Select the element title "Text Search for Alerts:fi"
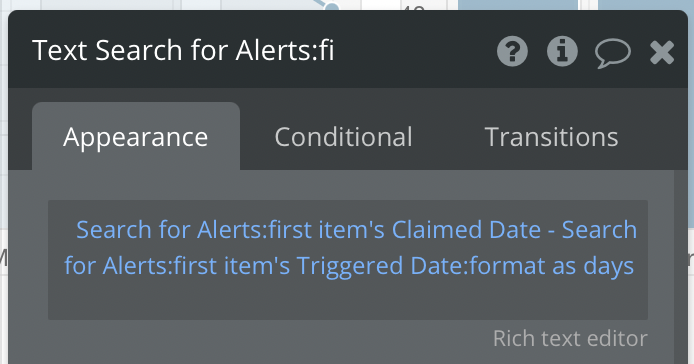The height and width of the screenshot is (364, 694). pyautogui.click(x=183, y=50)
